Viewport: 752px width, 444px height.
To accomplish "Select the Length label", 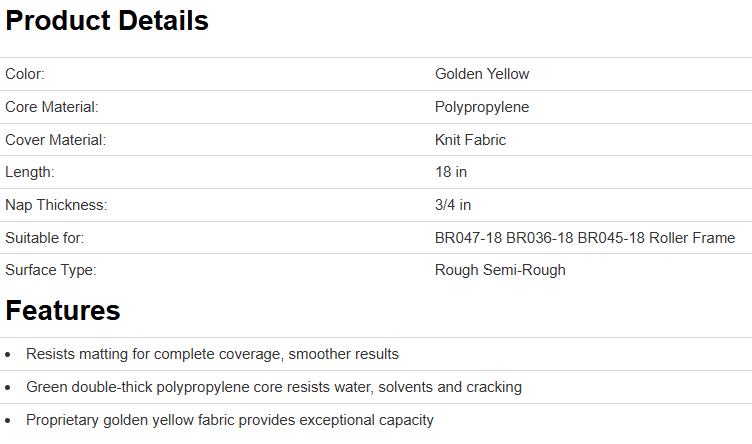I will click(x=30, y=172).
